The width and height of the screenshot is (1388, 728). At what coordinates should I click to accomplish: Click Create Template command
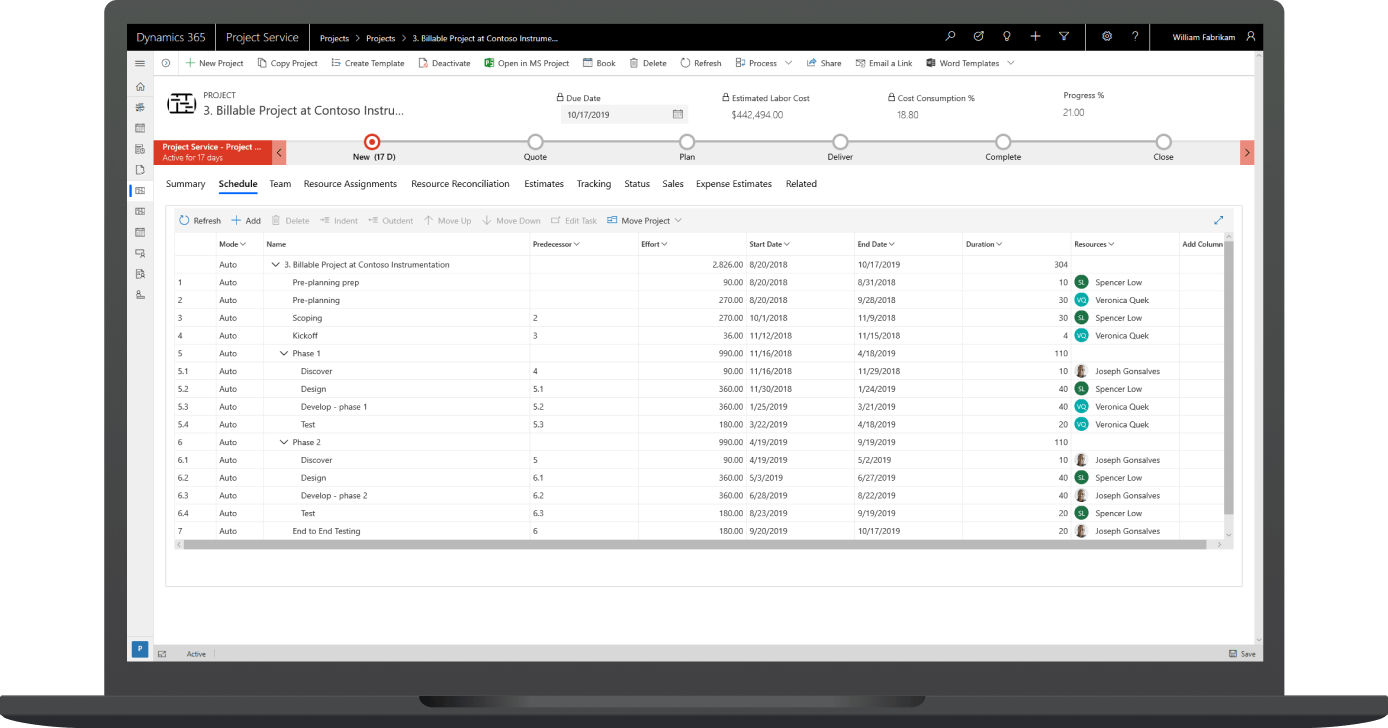367,63
